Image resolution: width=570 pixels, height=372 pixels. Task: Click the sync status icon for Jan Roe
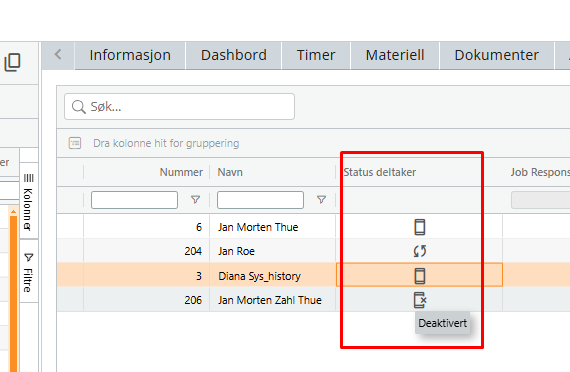420,251
